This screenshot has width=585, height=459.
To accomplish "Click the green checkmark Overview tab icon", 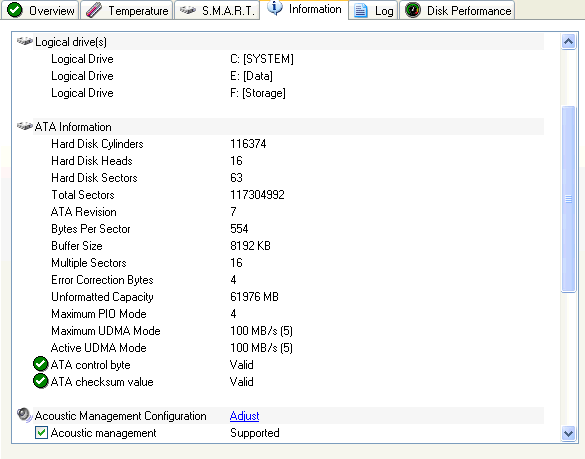I will pyautogui.click(x=15, y=10).
